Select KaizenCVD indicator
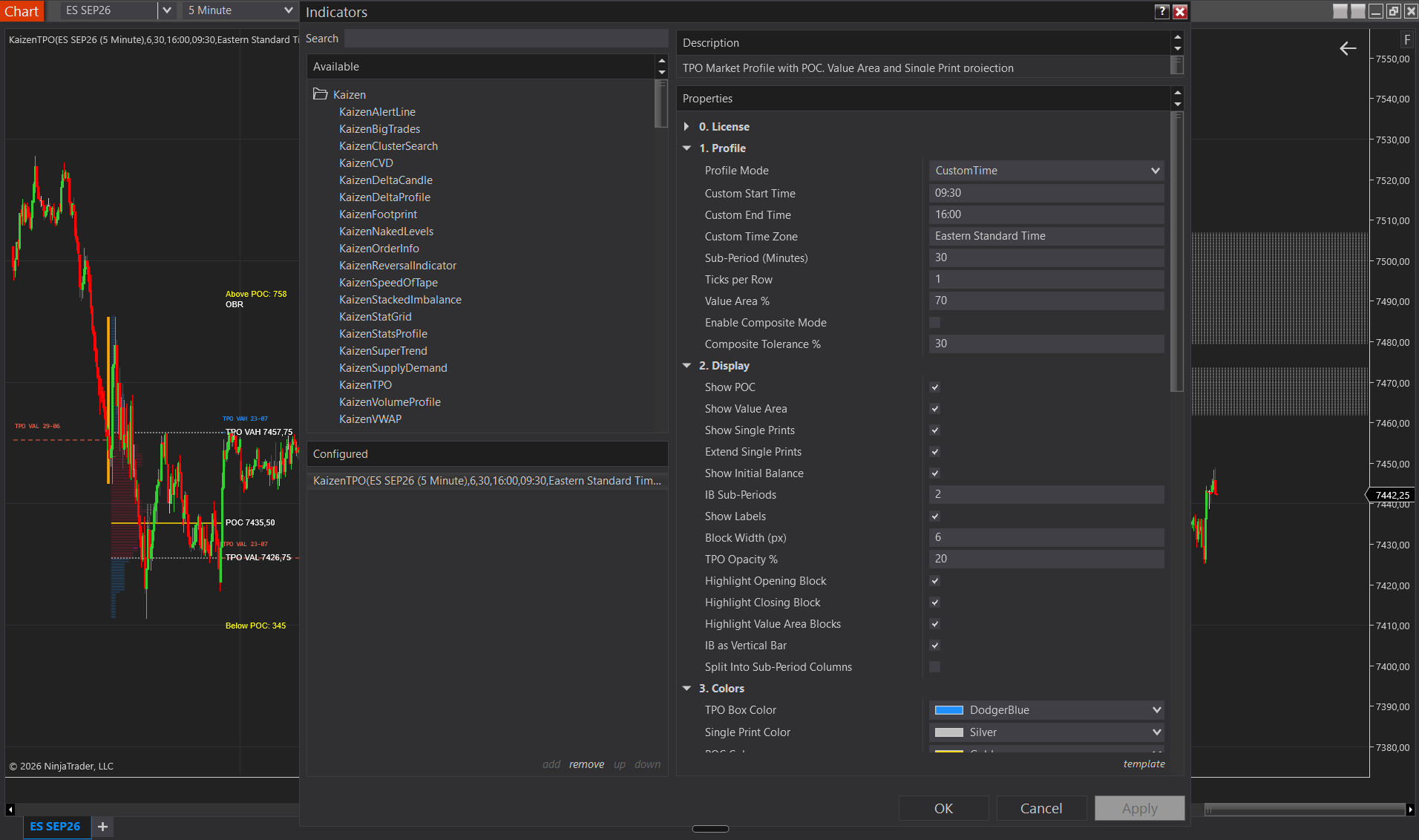The width and height of the screenshot is (1419, 840). [366, 163]
